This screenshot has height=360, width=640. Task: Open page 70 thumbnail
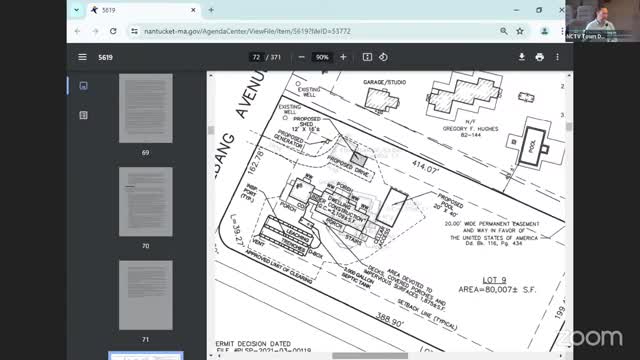tap(146, 202)
